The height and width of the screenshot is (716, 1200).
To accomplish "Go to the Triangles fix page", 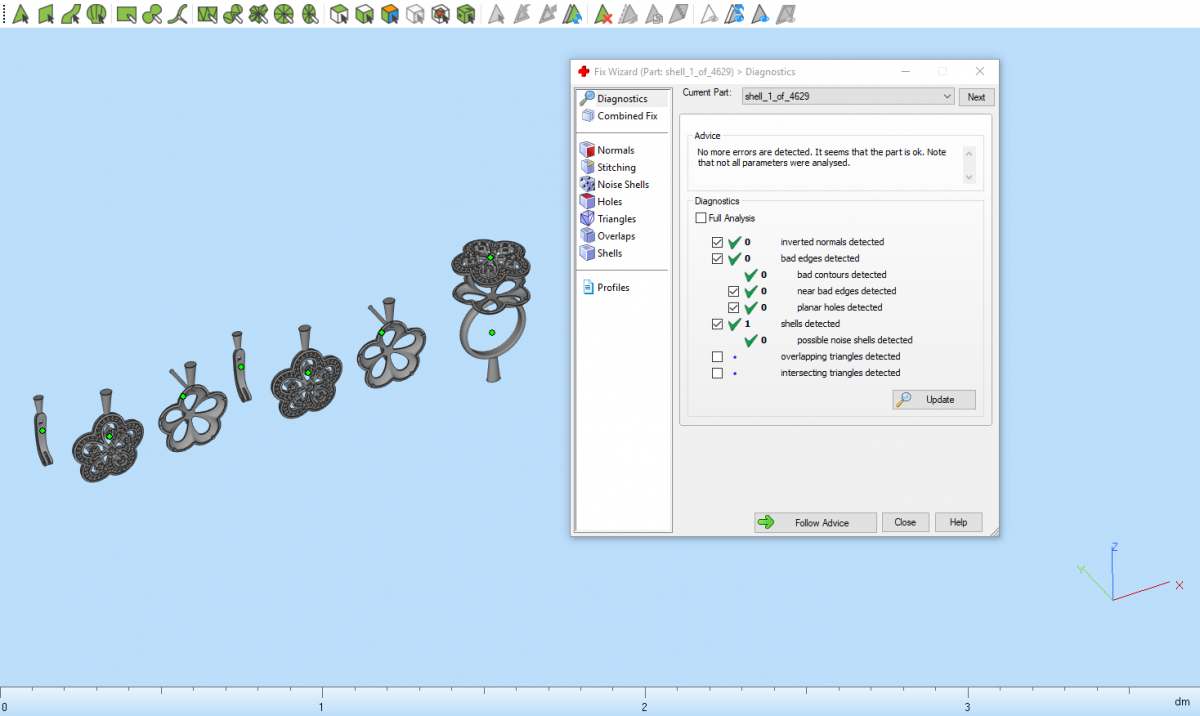I will click(616, 219).
